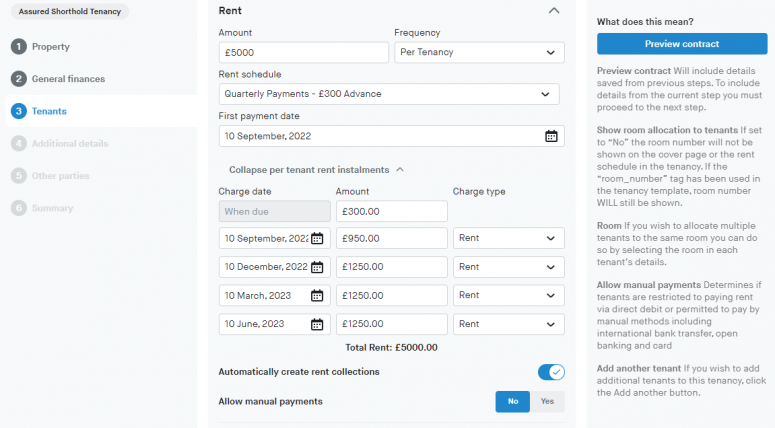The image size is (775, 428).
Task: Click the £300.00 advance amount field
Action: click(x=391, y=211)
